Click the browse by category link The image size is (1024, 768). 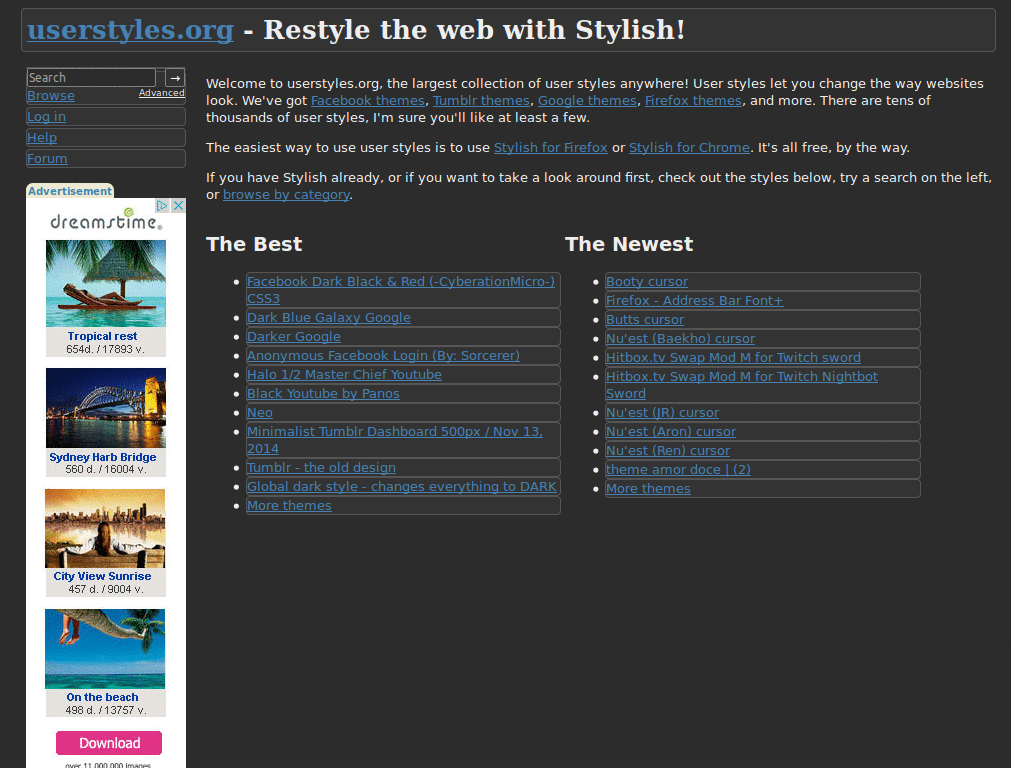(286, 195)
